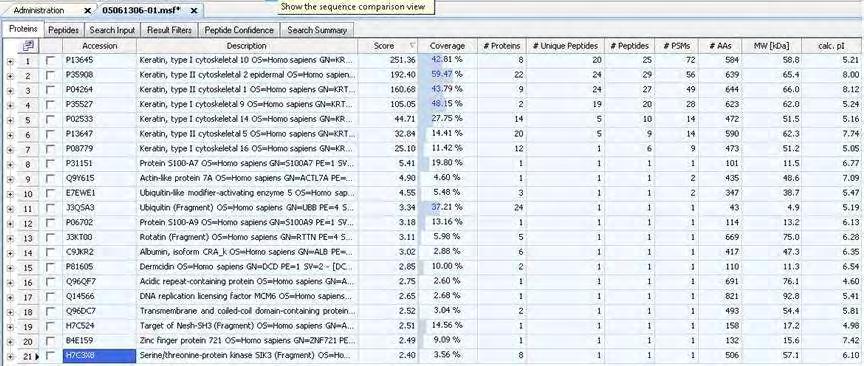Screen dimensions: 864x366
Task: Click the # Proteins column header
Action: (501, 46)
